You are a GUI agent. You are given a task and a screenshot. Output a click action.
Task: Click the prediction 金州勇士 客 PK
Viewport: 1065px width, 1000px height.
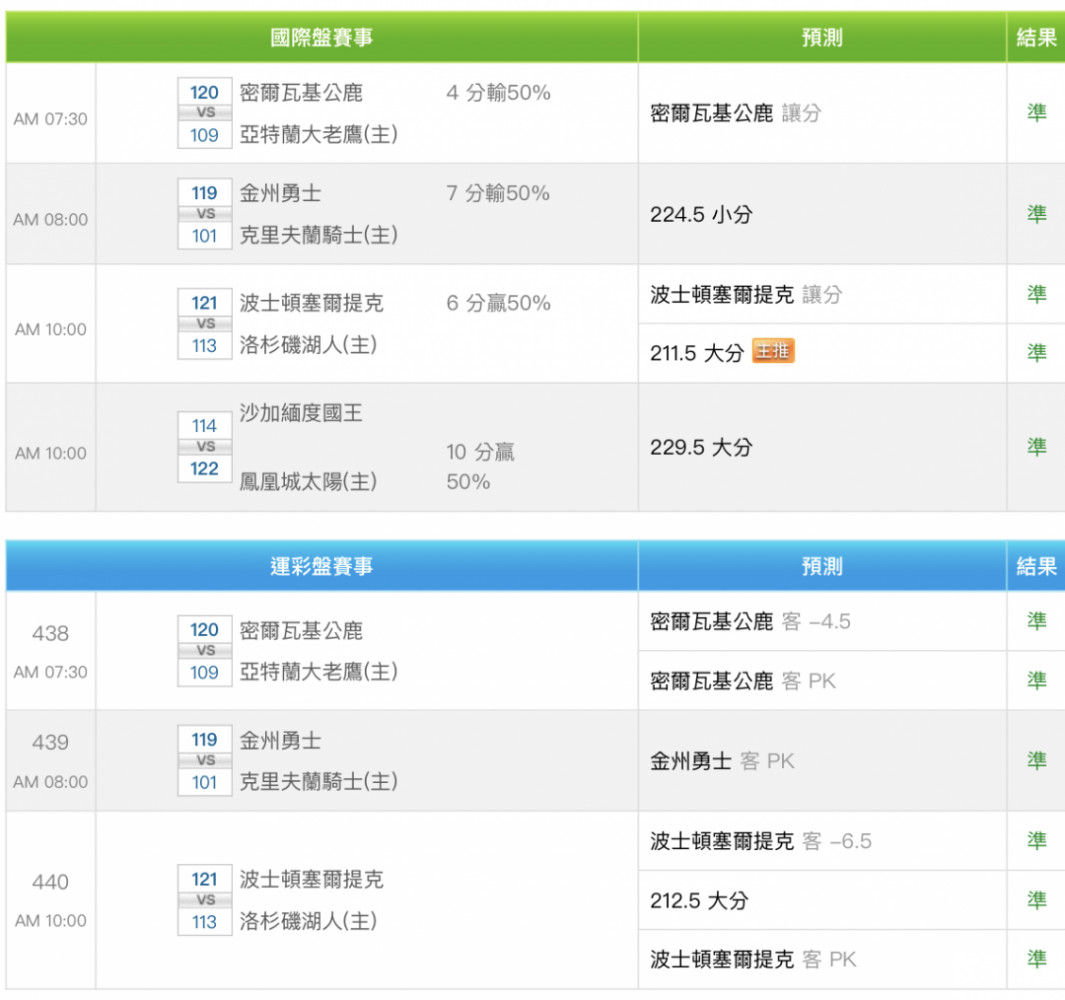722,761
